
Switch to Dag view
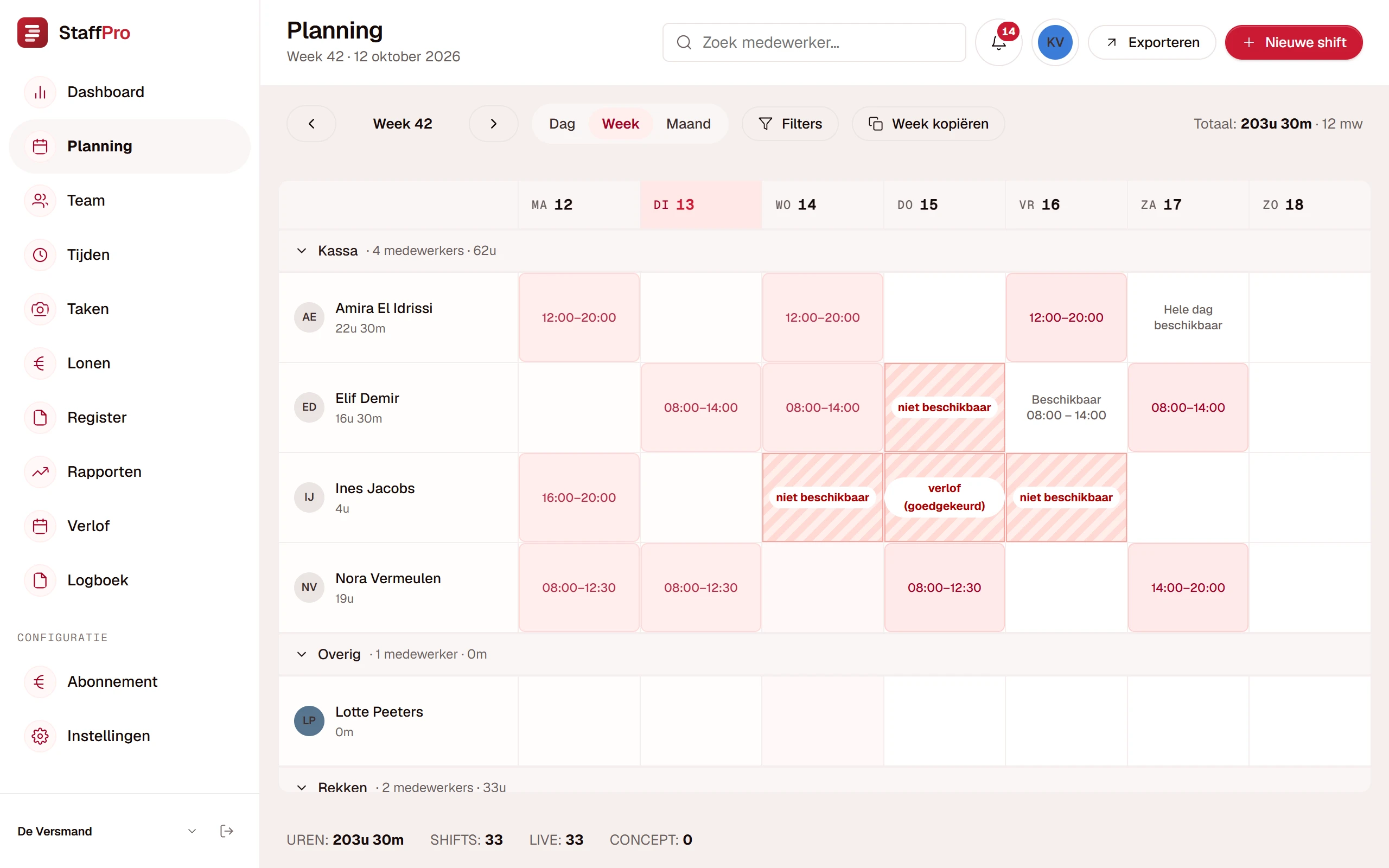(562, 124)
